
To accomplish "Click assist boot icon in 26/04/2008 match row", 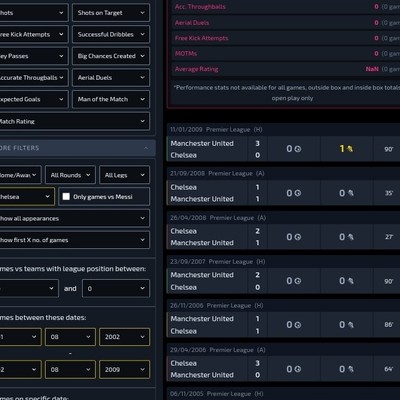I will click(350, 237).
